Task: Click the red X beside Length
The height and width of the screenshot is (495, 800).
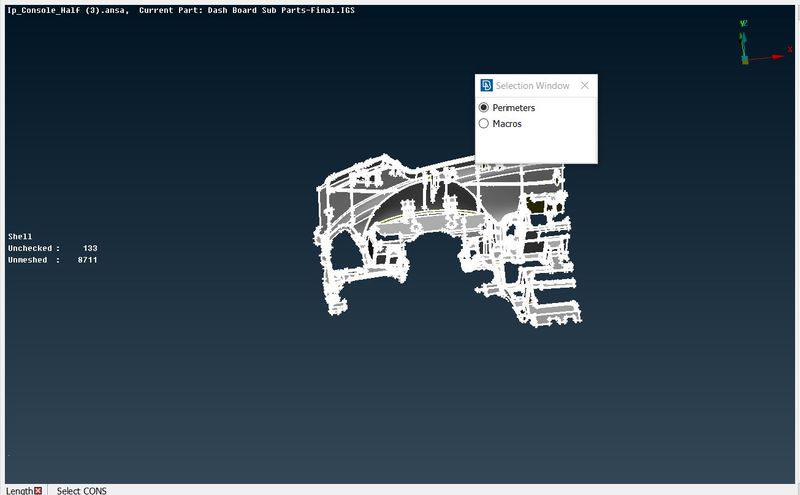Action: [38, 490]
